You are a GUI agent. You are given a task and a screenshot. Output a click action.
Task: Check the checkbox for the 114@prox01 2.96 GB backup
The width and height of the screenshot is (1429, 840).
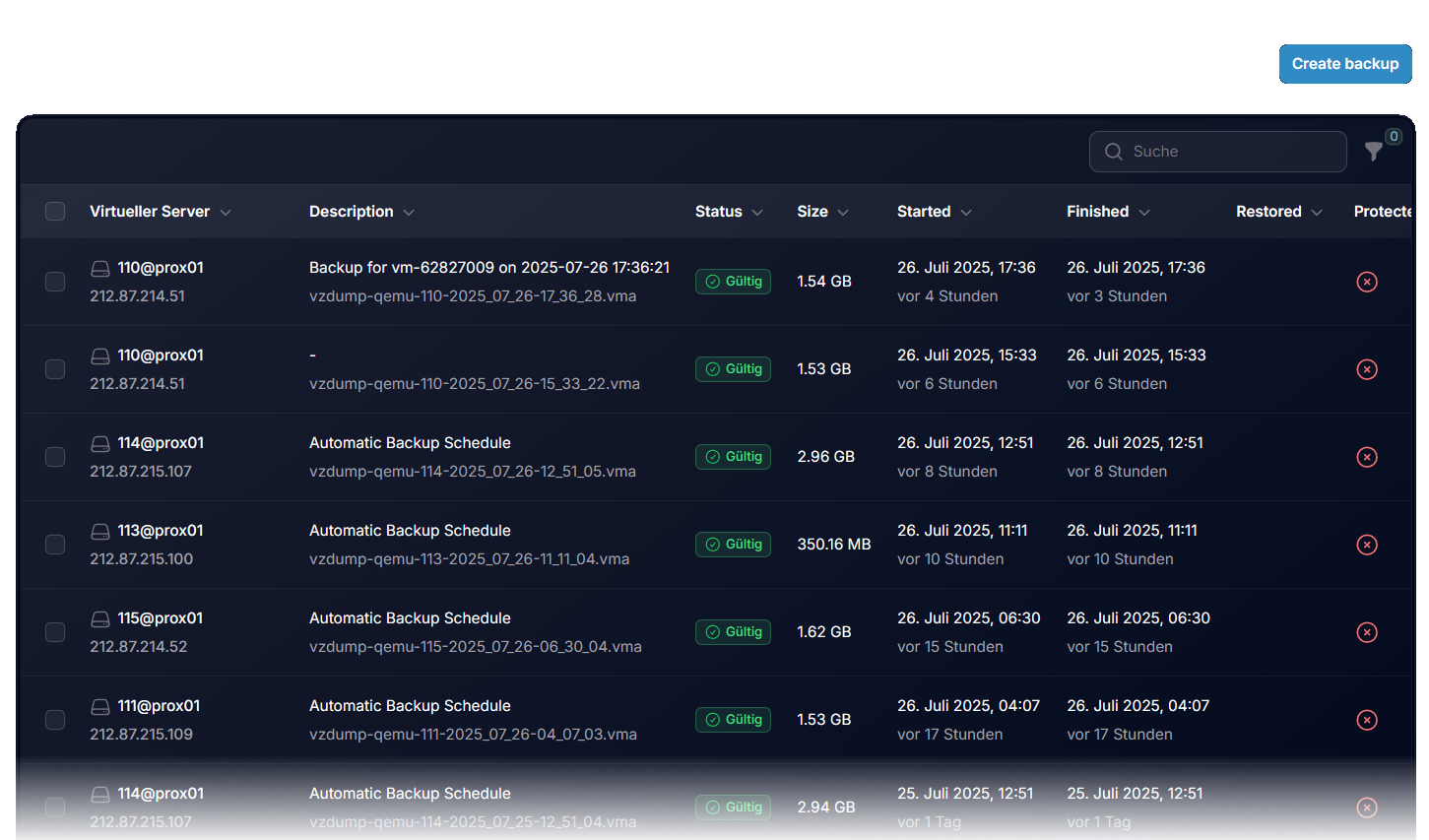point(55,456)
